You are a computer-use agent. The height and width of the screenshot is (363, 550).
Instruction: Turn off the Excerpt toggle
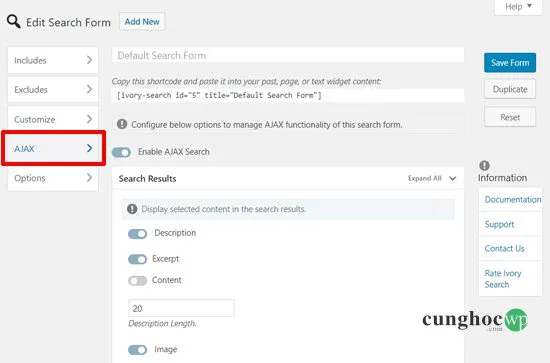click(x=138, y=259)
